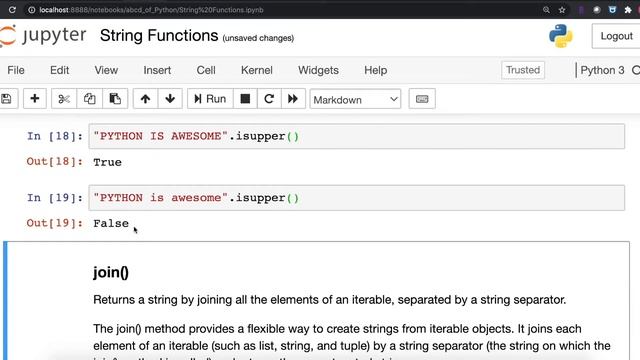Click the blue shield extension icon
The height and width of the screenshot is (360, 640).
point(612,10)
